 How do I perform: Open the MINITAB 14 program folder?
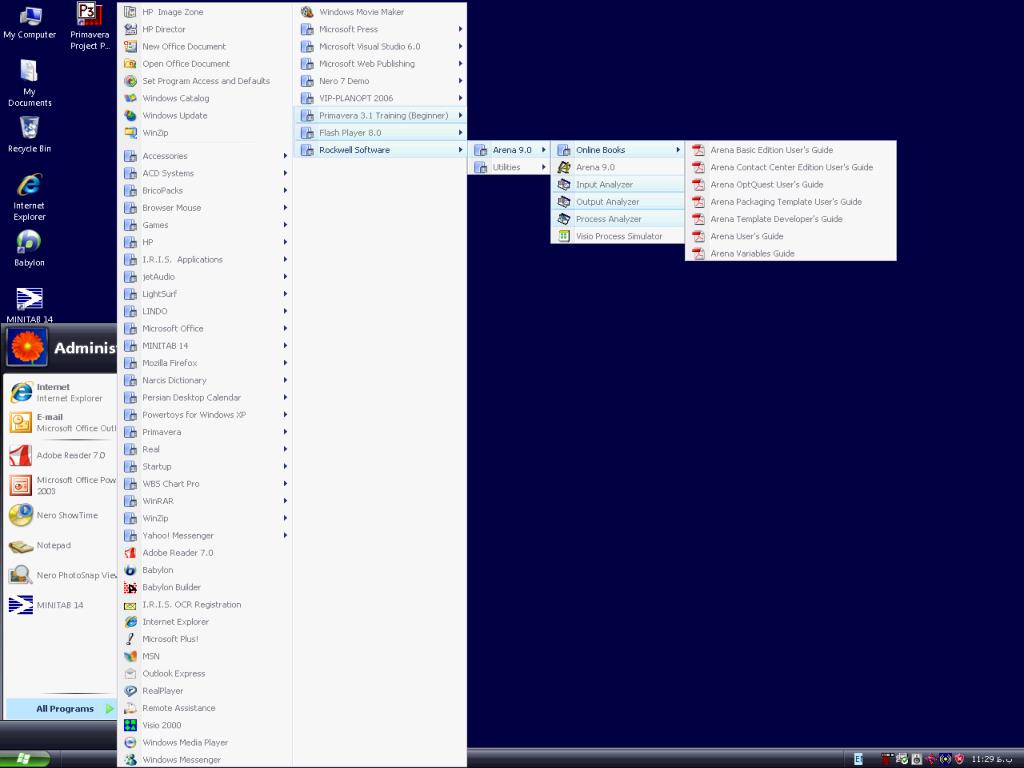[206, 345]
